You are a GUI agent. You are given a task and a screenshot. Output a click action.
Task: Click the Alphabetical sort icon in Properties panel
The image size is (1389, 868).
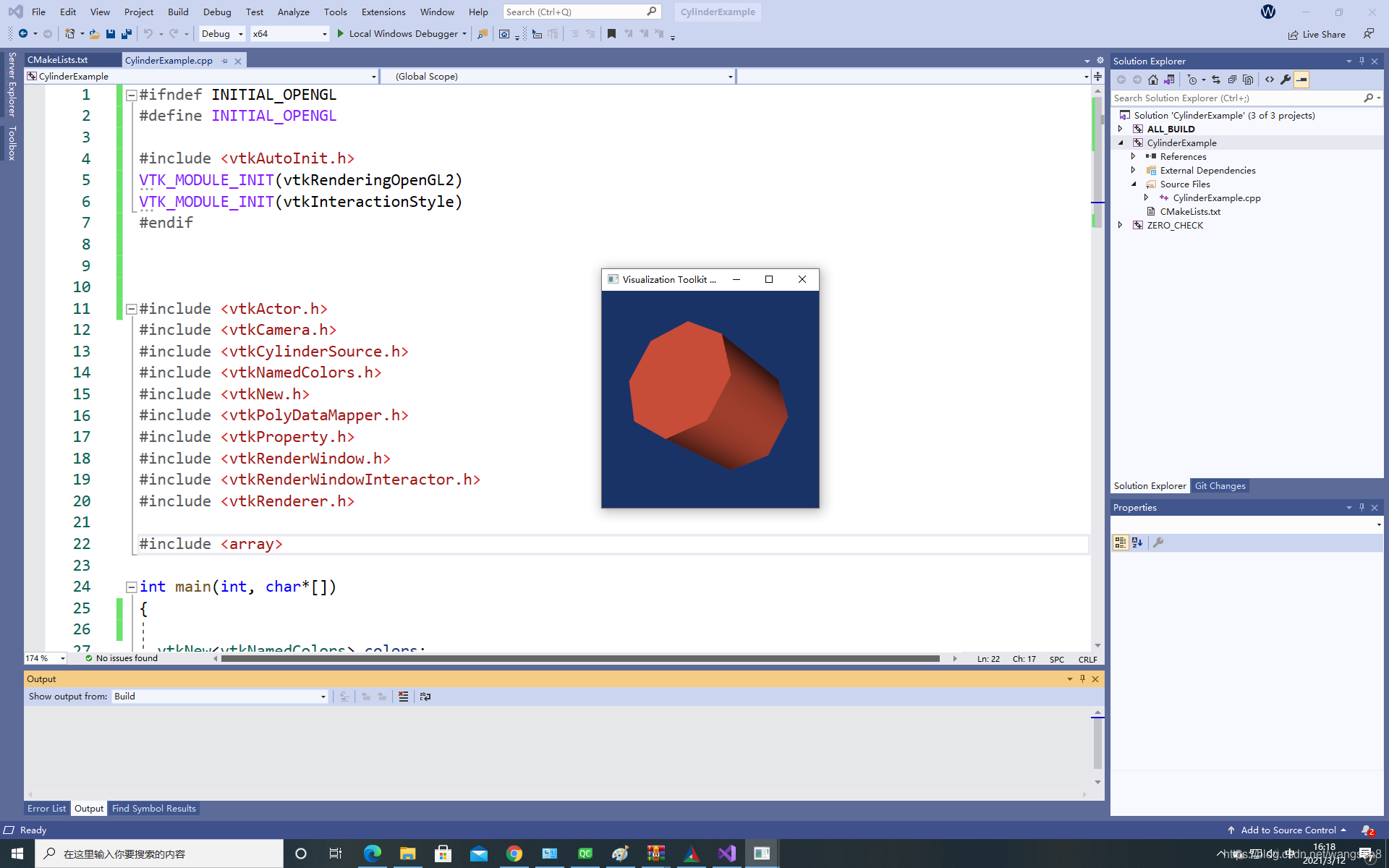pos(1137,542)
